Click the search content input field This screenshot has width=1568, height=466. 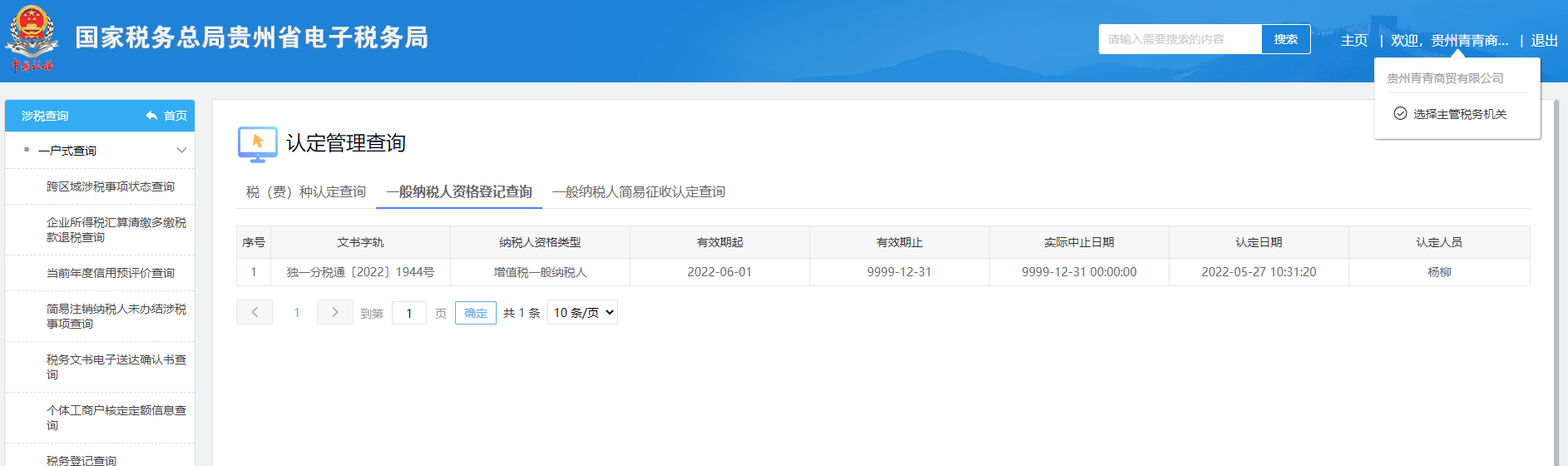click(x=1180, y=39)
